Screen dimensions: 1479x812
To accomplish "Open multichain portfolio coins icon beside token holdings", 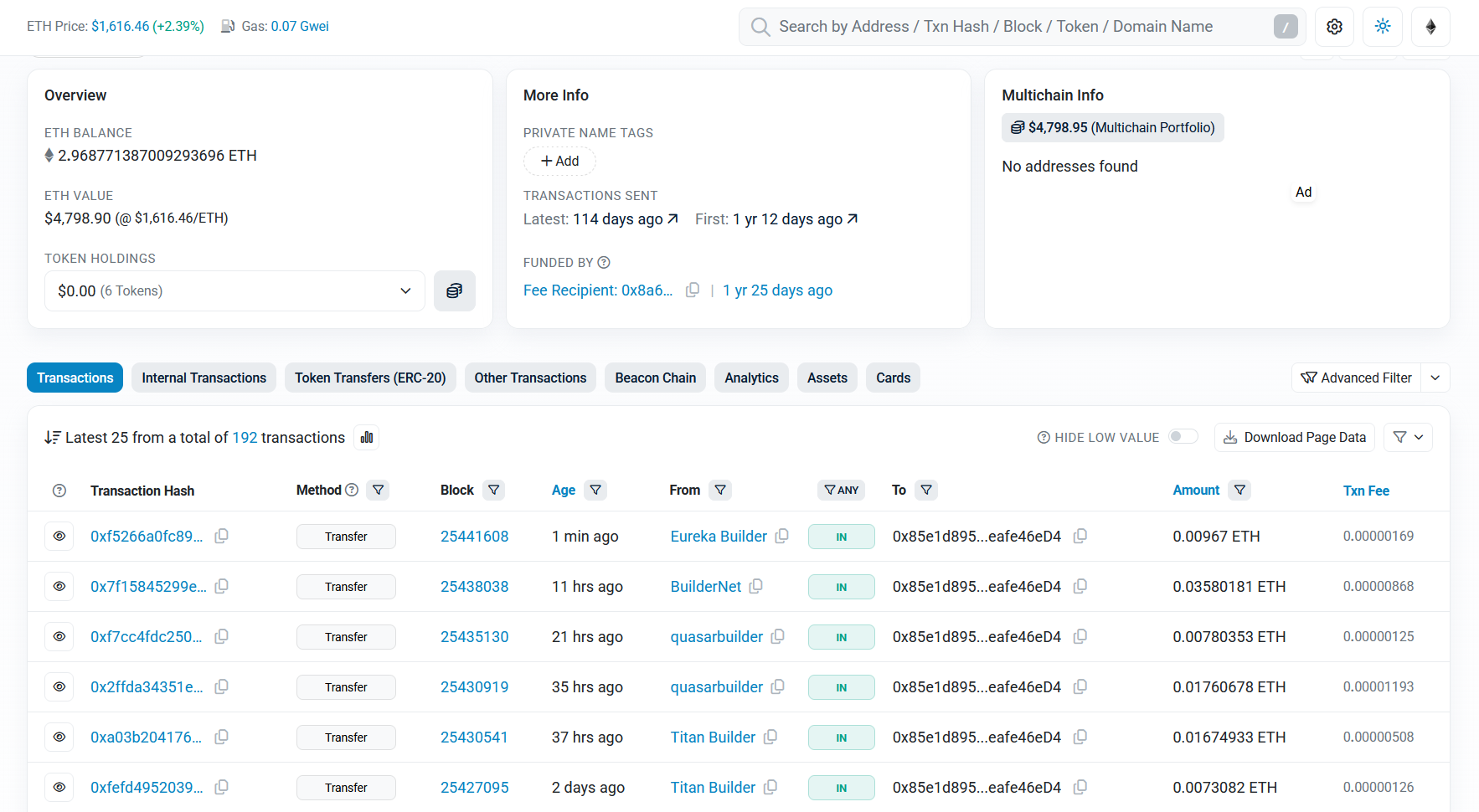I will tap(455, 290).
